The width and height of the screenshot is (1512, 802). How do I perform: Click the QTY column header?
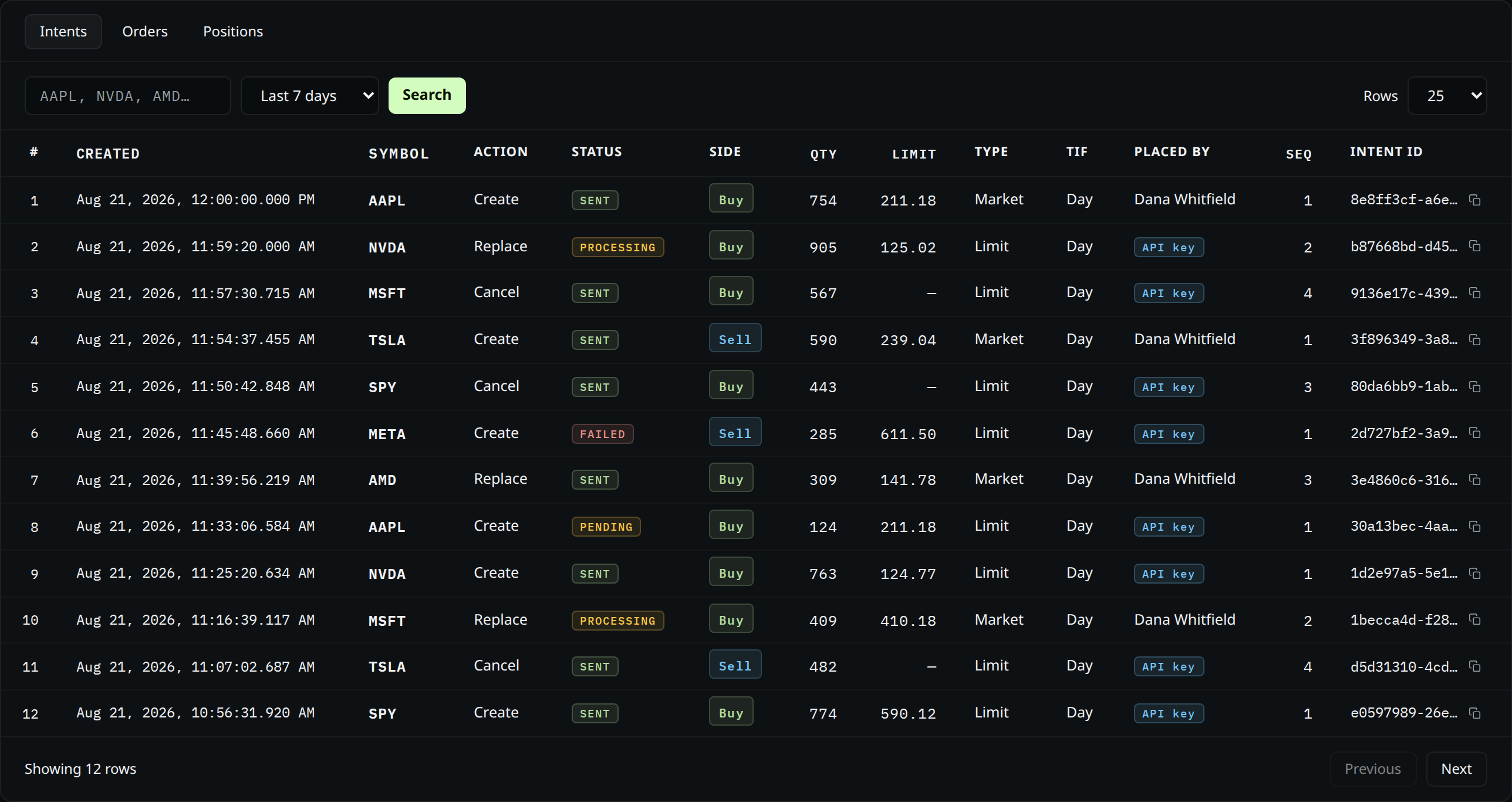[824, 154]
